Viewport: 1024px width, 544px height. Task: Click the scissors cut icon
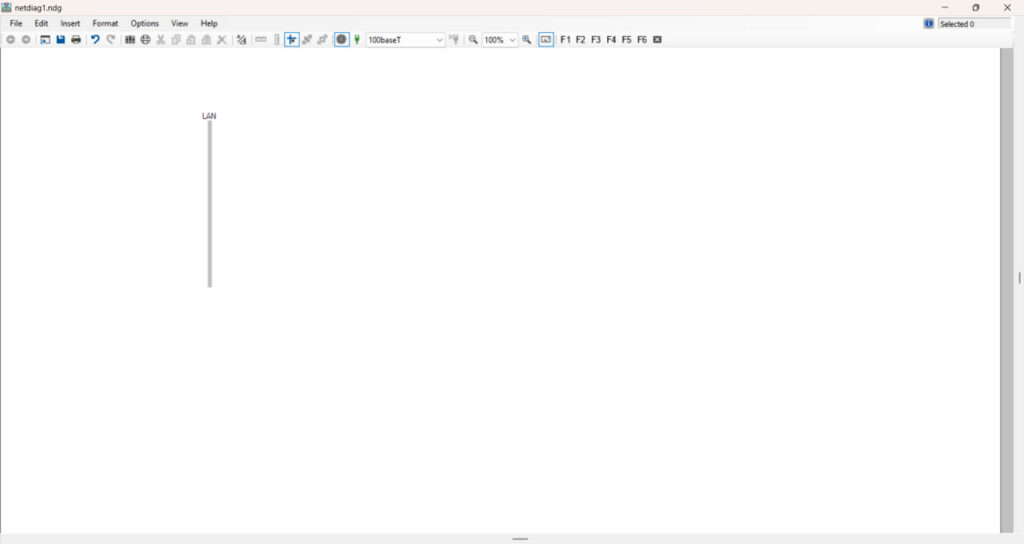point(161,40)
